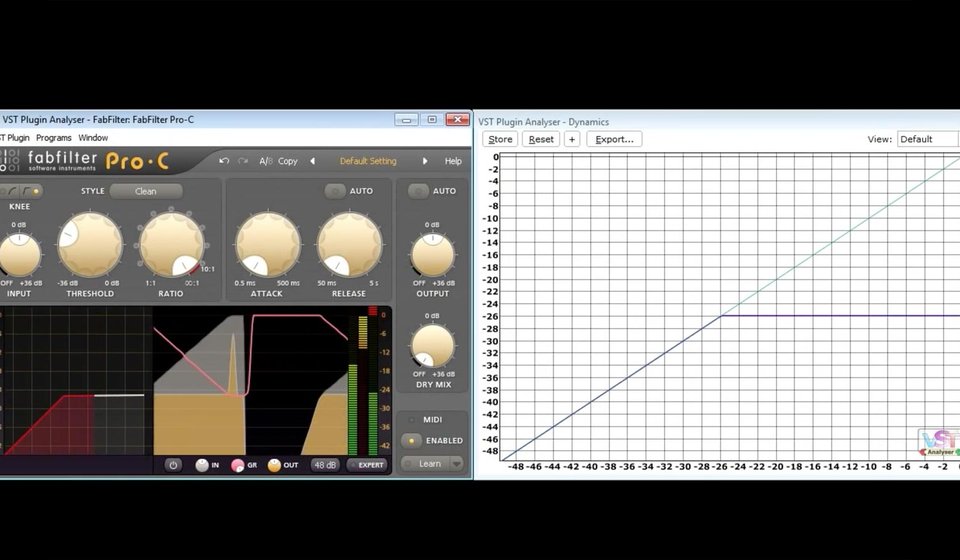Click the orange OUT display knob
The image size is (960, 560).
(274, 465)
